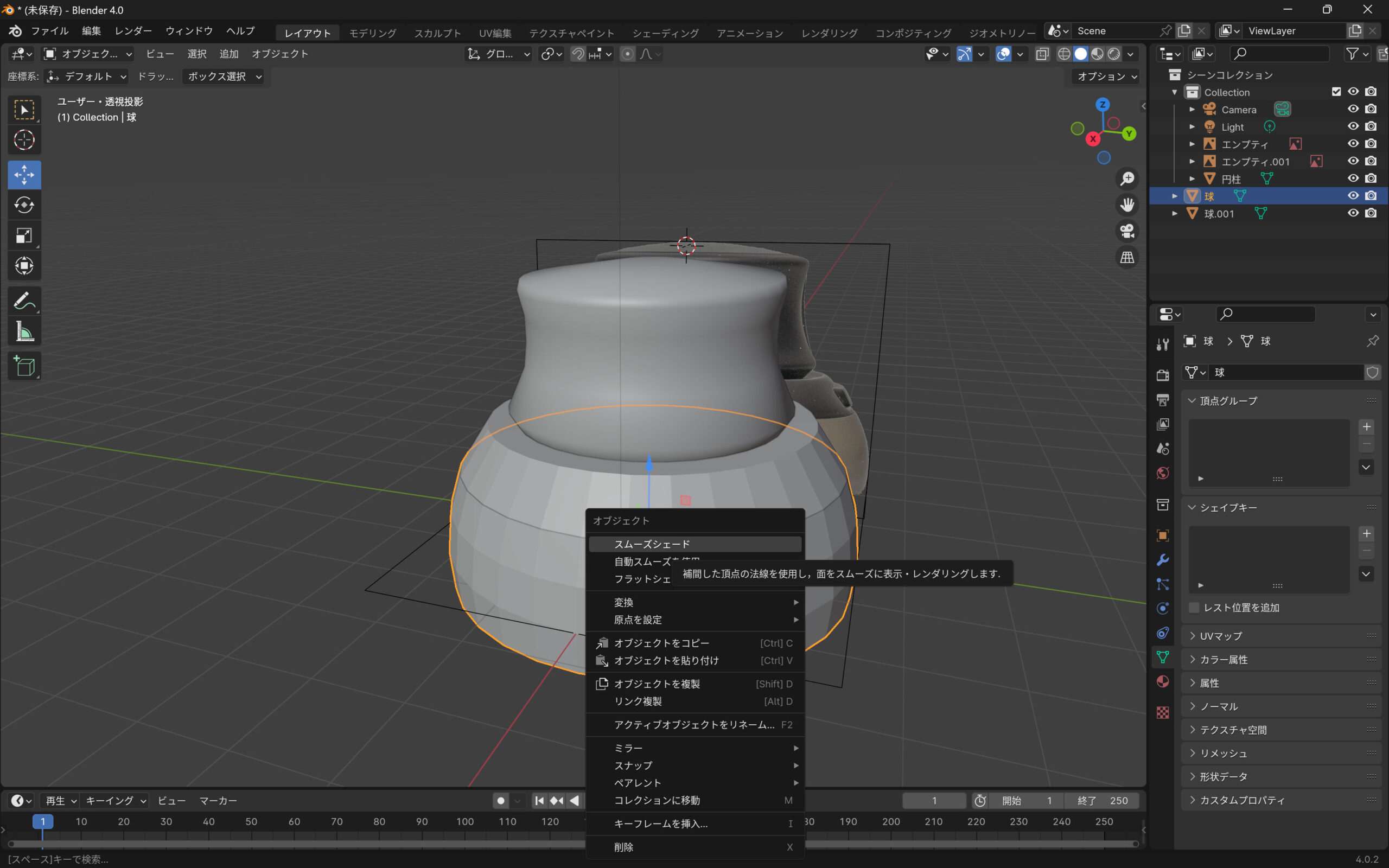Expand 球.001 in the outliner tree
The image size is (1389, 868).
click(1175, 214)
